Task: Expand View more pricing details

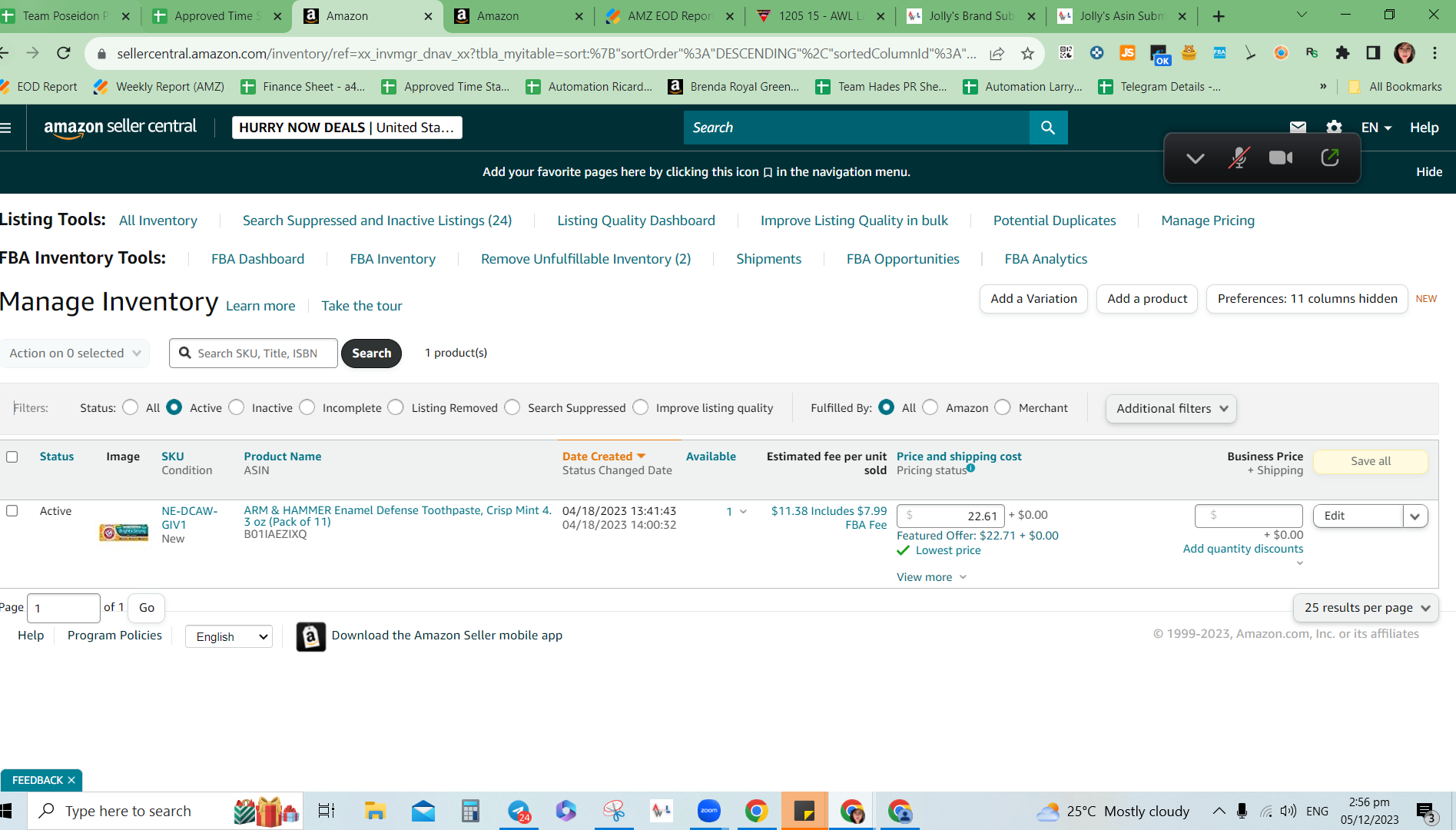Action: coord(931,577)
